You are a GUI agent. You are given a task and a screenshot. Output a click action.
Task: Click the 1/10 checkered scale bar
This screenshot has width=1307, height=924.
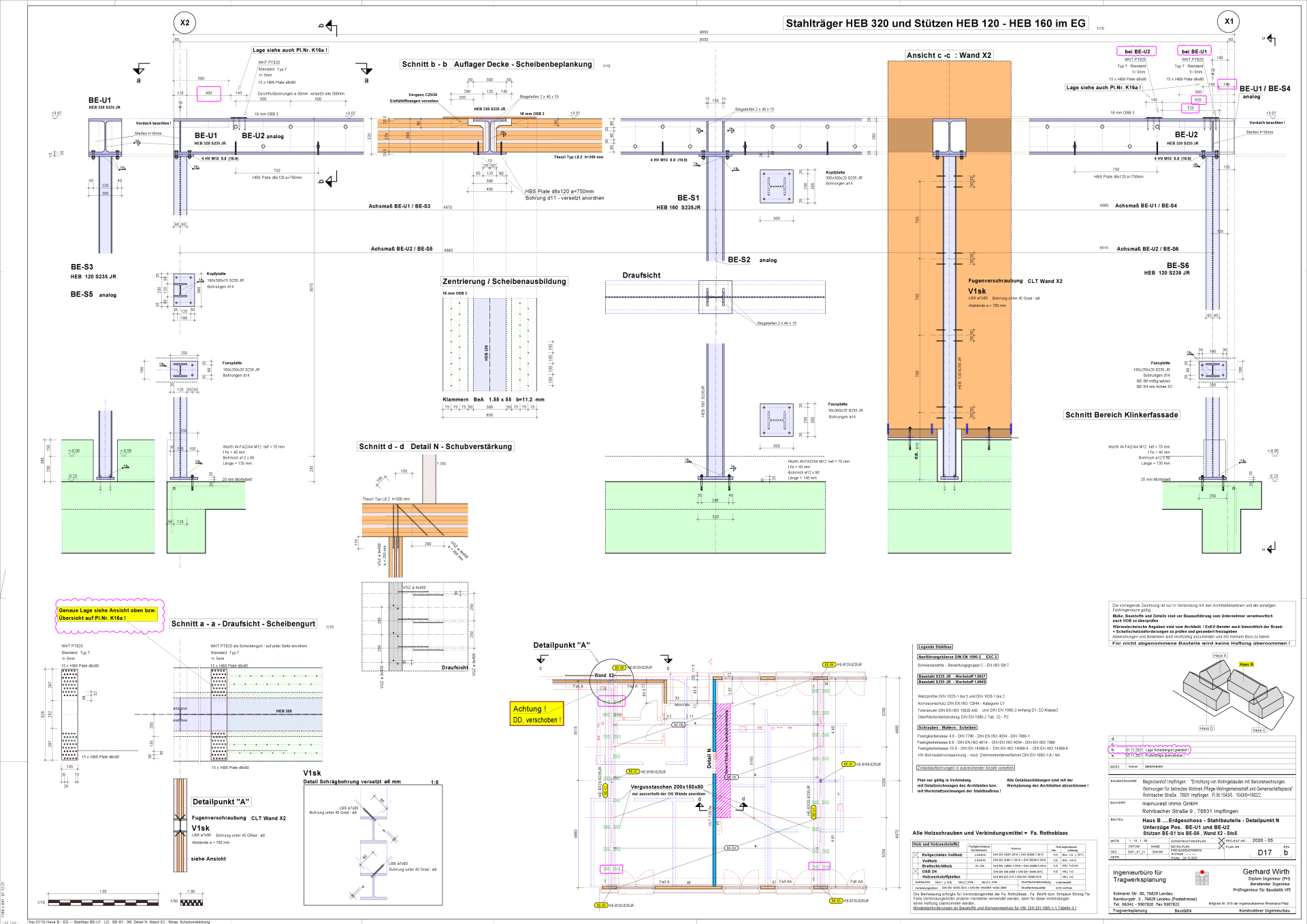coord(103,902)
